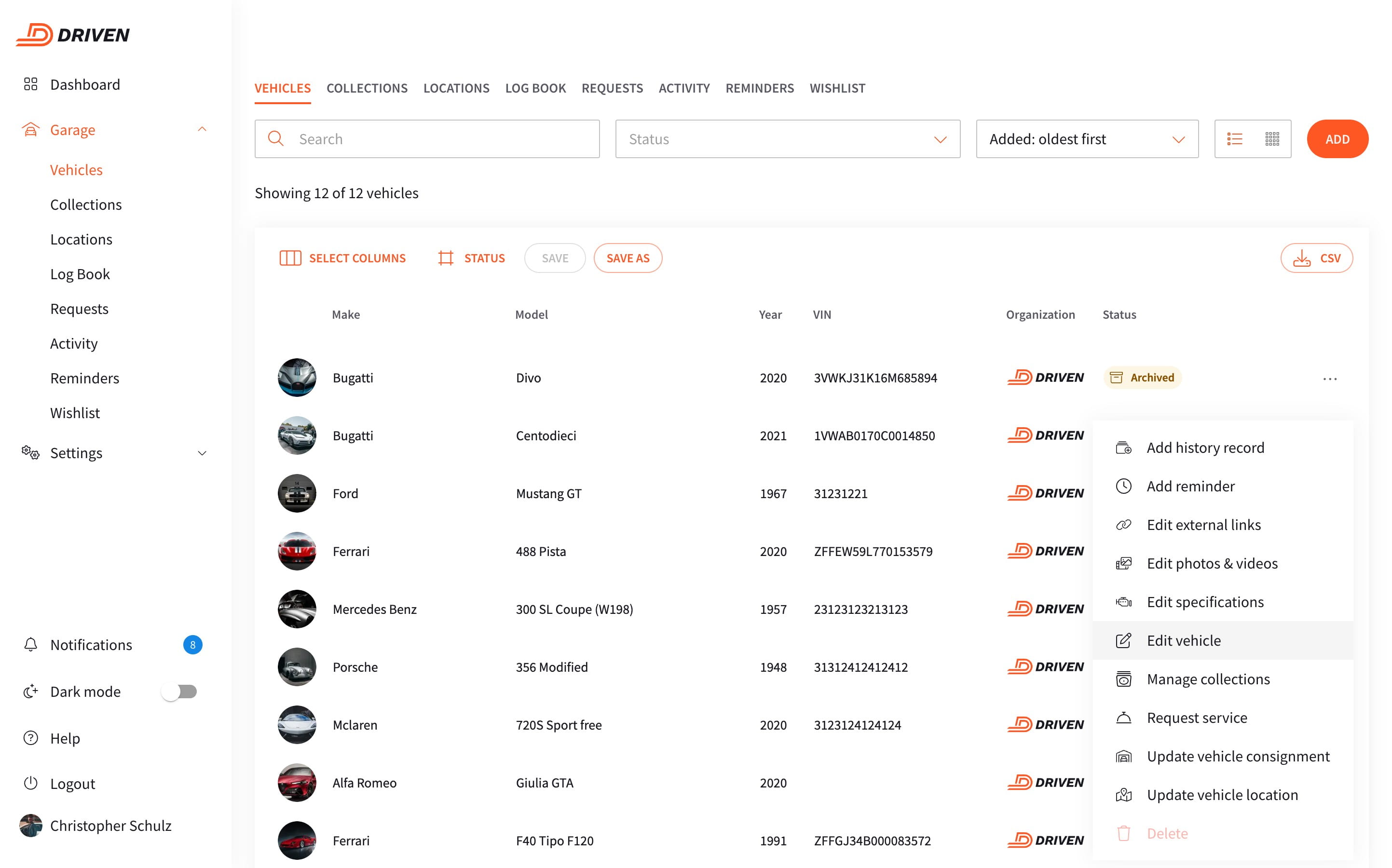The image size is (1392, 868).
Task: Click the Logout power icon
Action: pos(30,783)
